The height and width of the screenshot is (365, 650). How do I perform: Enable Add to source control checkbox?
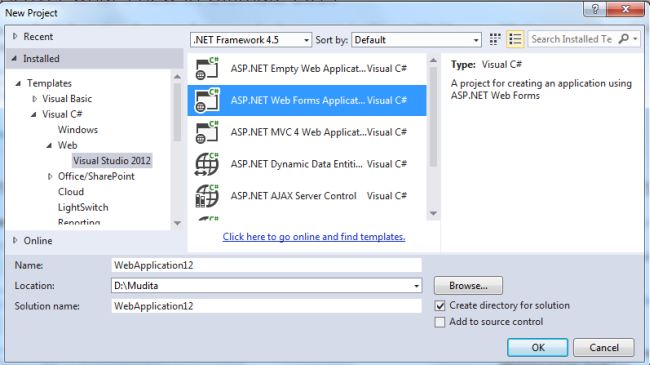pyautogui.click(x=440, y=322)
